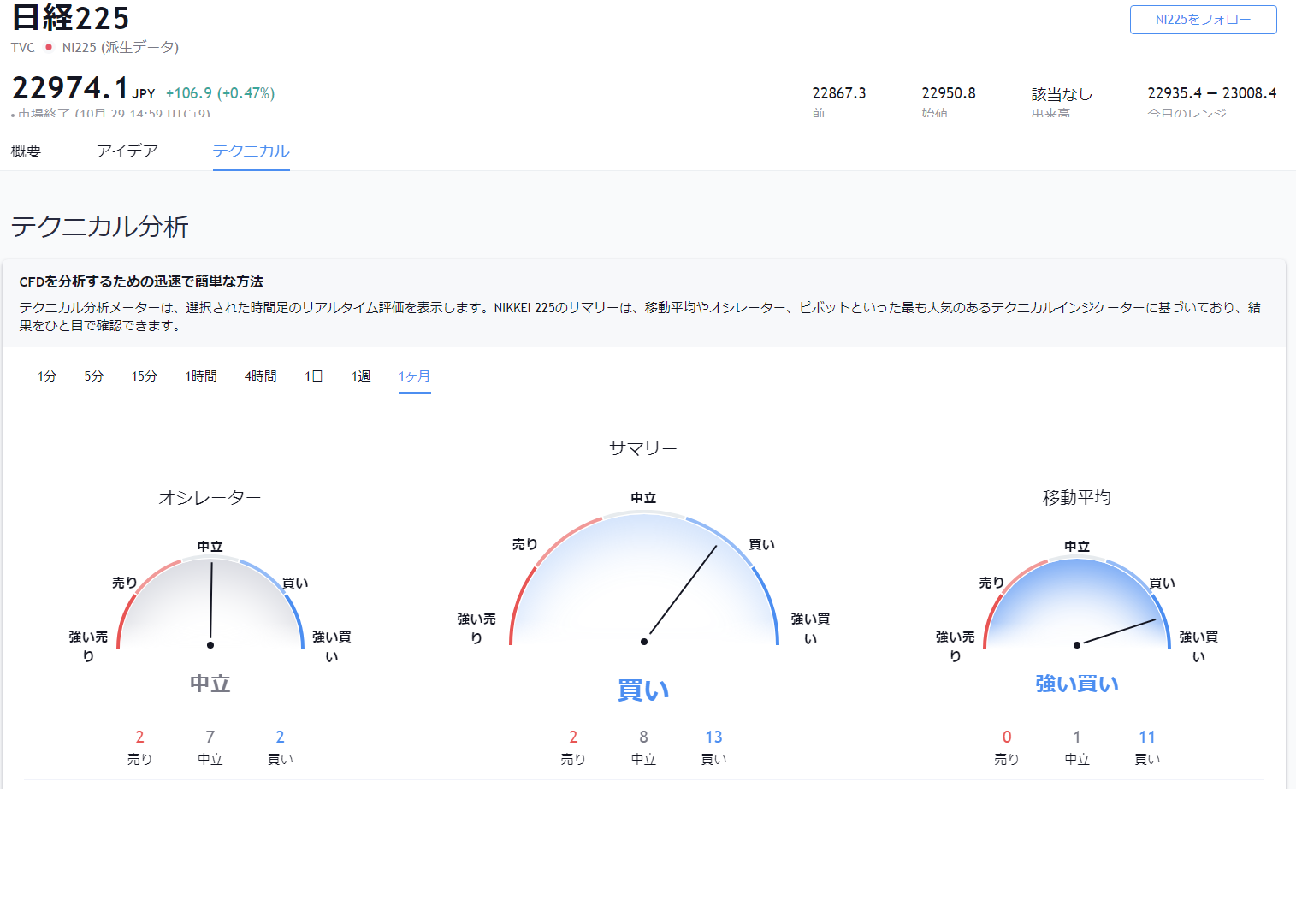Click the red market status dot
This screenshot has width=1296, height=924.
pyautogui.click(x=49, y=47)
